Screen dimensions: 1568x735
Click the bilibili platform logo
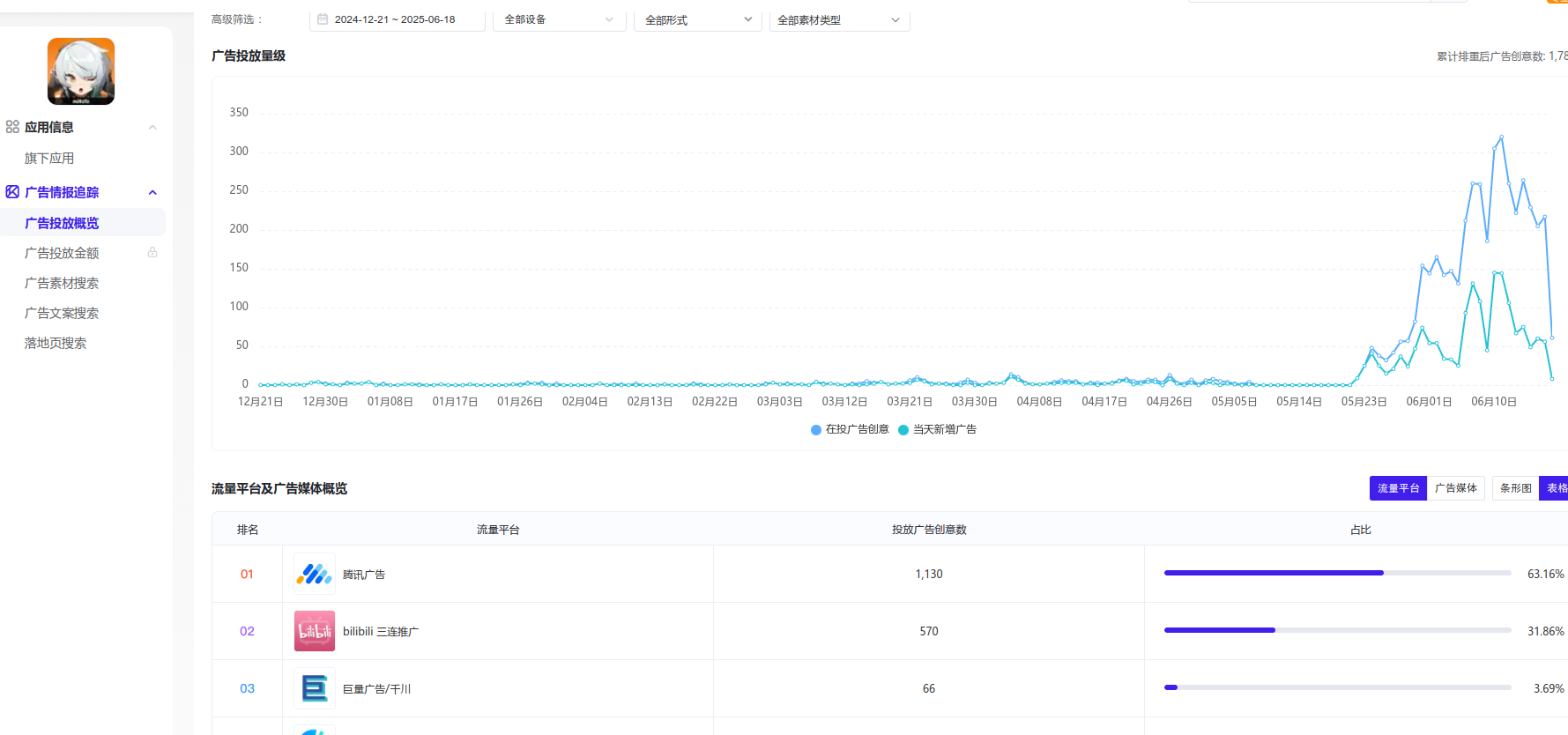tap(314, 631)
